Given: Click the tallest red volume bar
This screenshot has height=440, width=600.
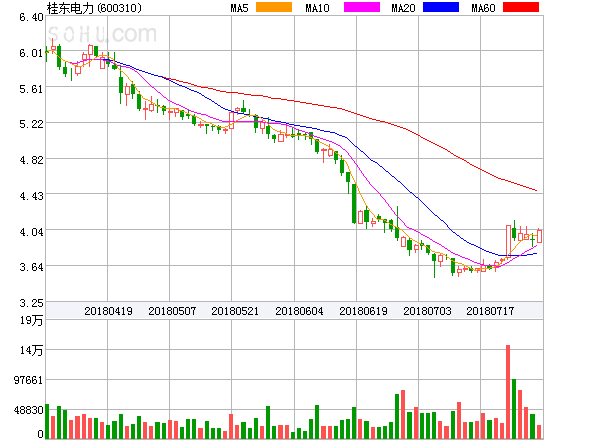Looking at the screenshot, I should [508, 392].
